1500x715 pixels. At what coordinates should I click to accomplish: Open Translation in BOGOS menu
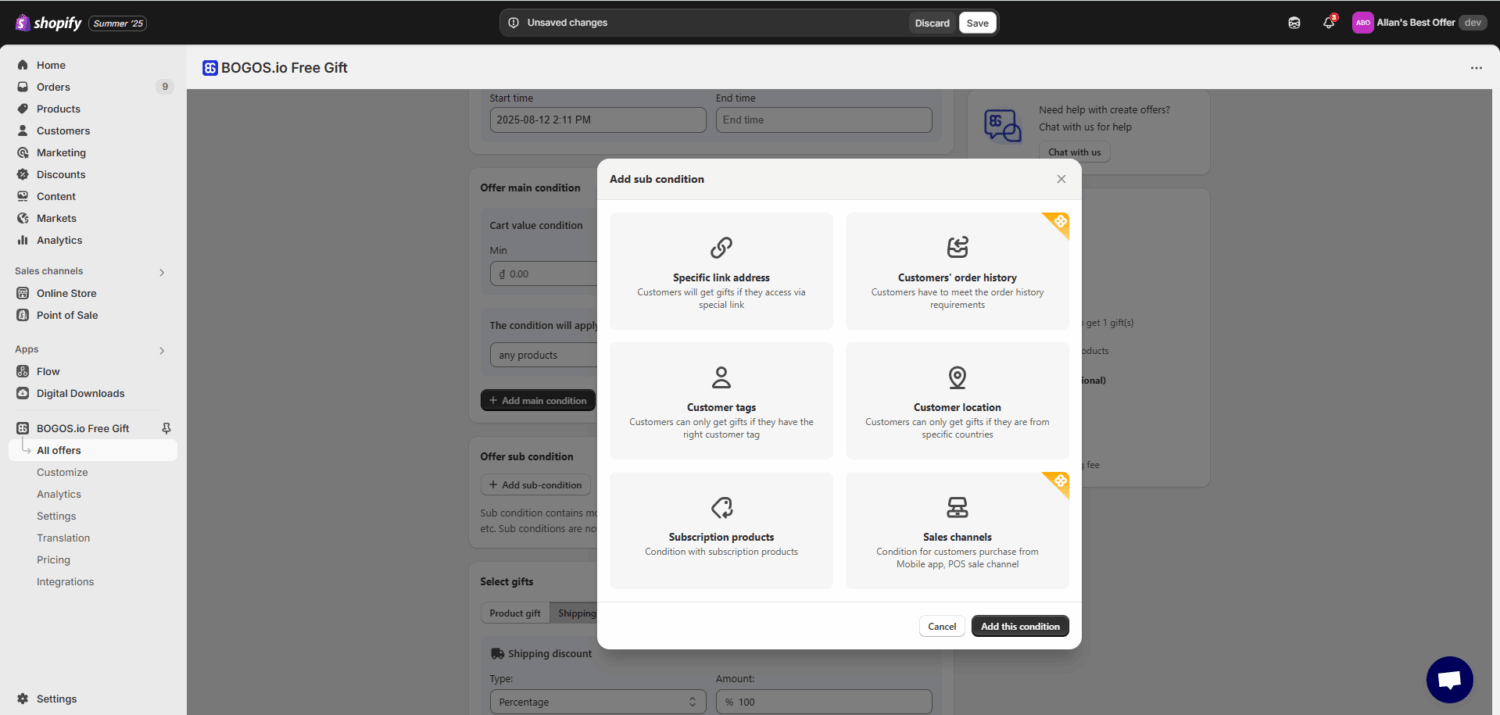63,538
